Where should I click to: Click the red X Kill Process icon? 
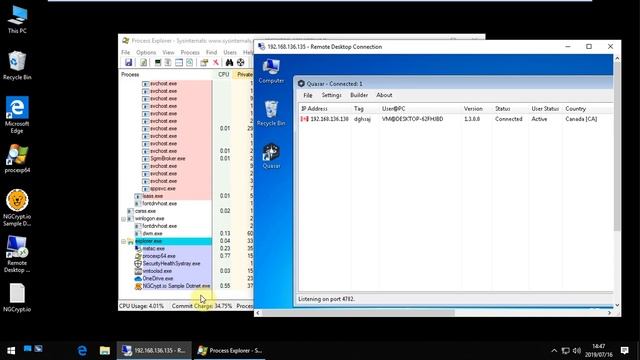tap(216, 62)
